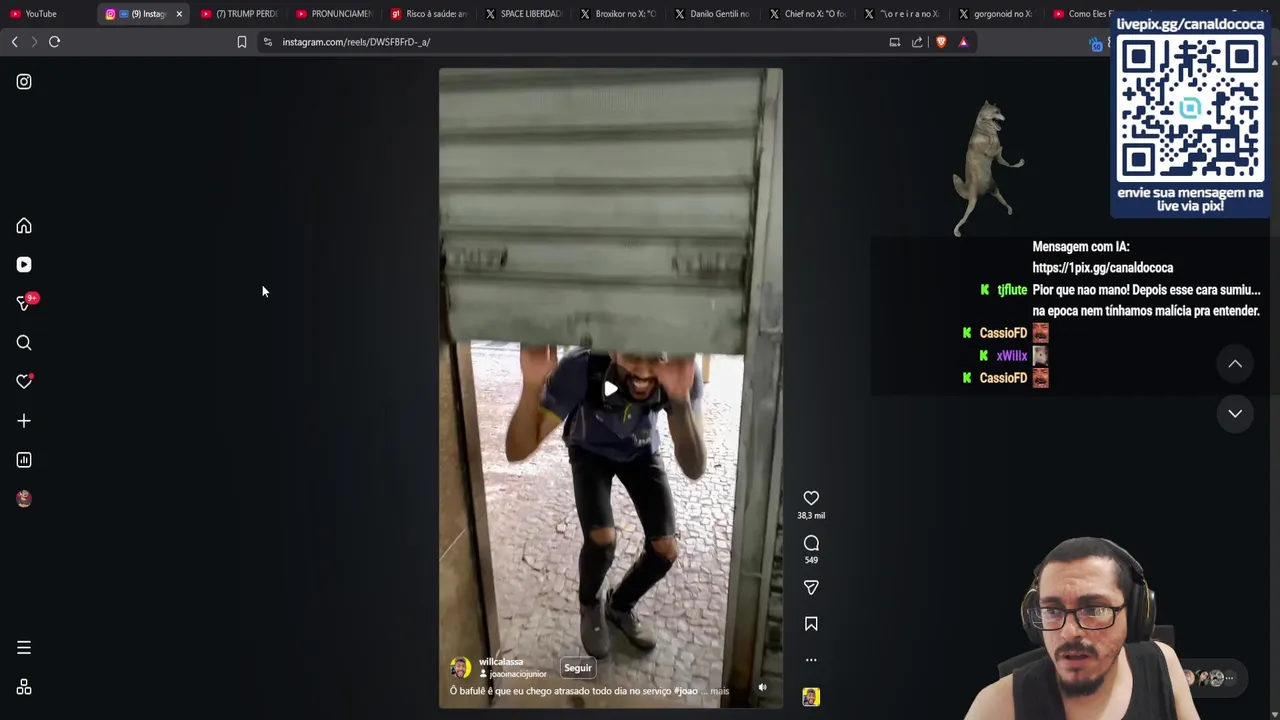Like the reel with heart icon
Image resolution: width=1280 pixels, height=720 pixels.
[x=811, y=498]
